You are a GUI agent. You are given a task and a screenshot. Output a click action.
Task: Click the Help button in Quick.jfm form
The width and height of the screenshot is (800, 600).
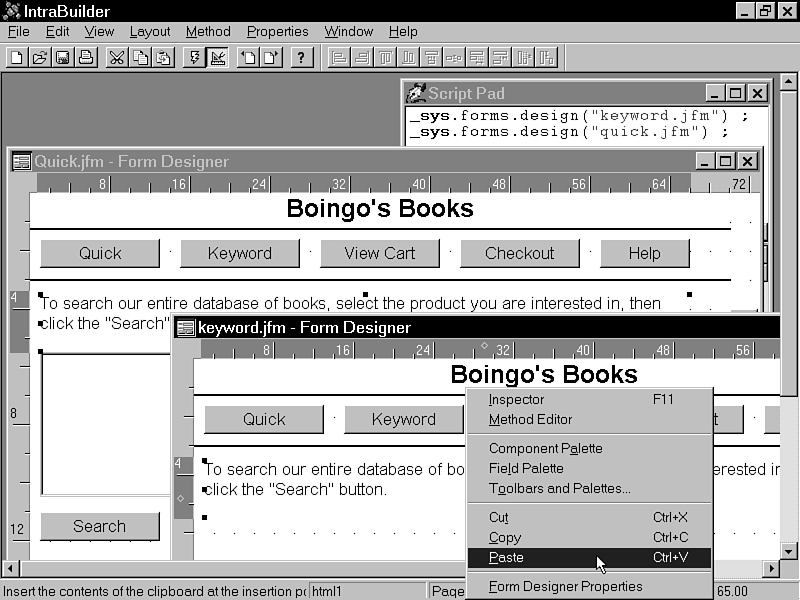coord(645,253)
